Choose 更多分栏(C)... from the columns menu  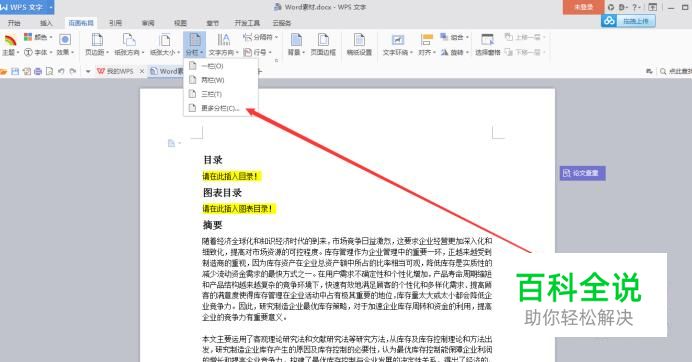pos(221,108)
